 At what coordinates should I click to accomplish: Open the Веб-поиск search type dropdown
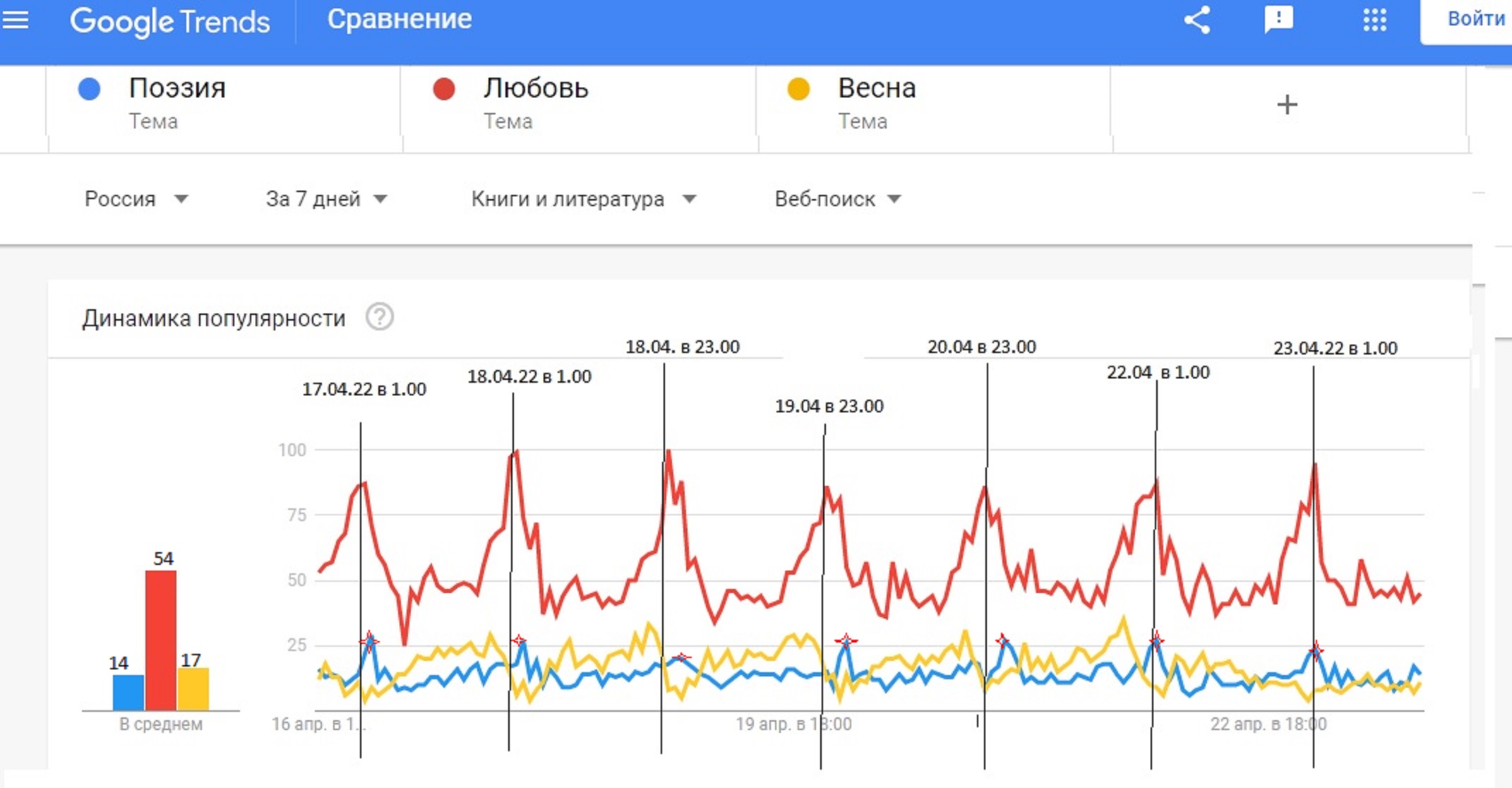(838, 199)
